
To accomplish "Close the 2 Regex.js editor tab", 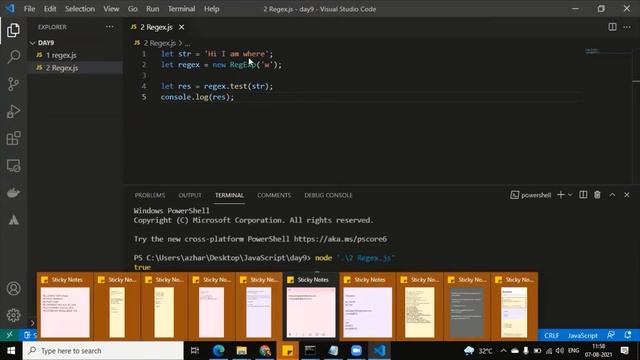I will tap(181, 27).
